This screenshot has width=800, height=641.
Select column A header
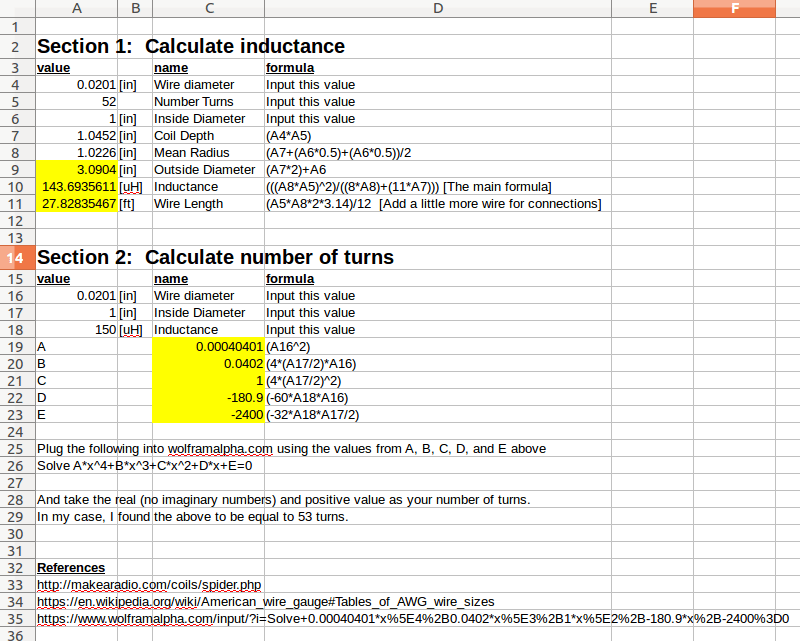(77, 8)
